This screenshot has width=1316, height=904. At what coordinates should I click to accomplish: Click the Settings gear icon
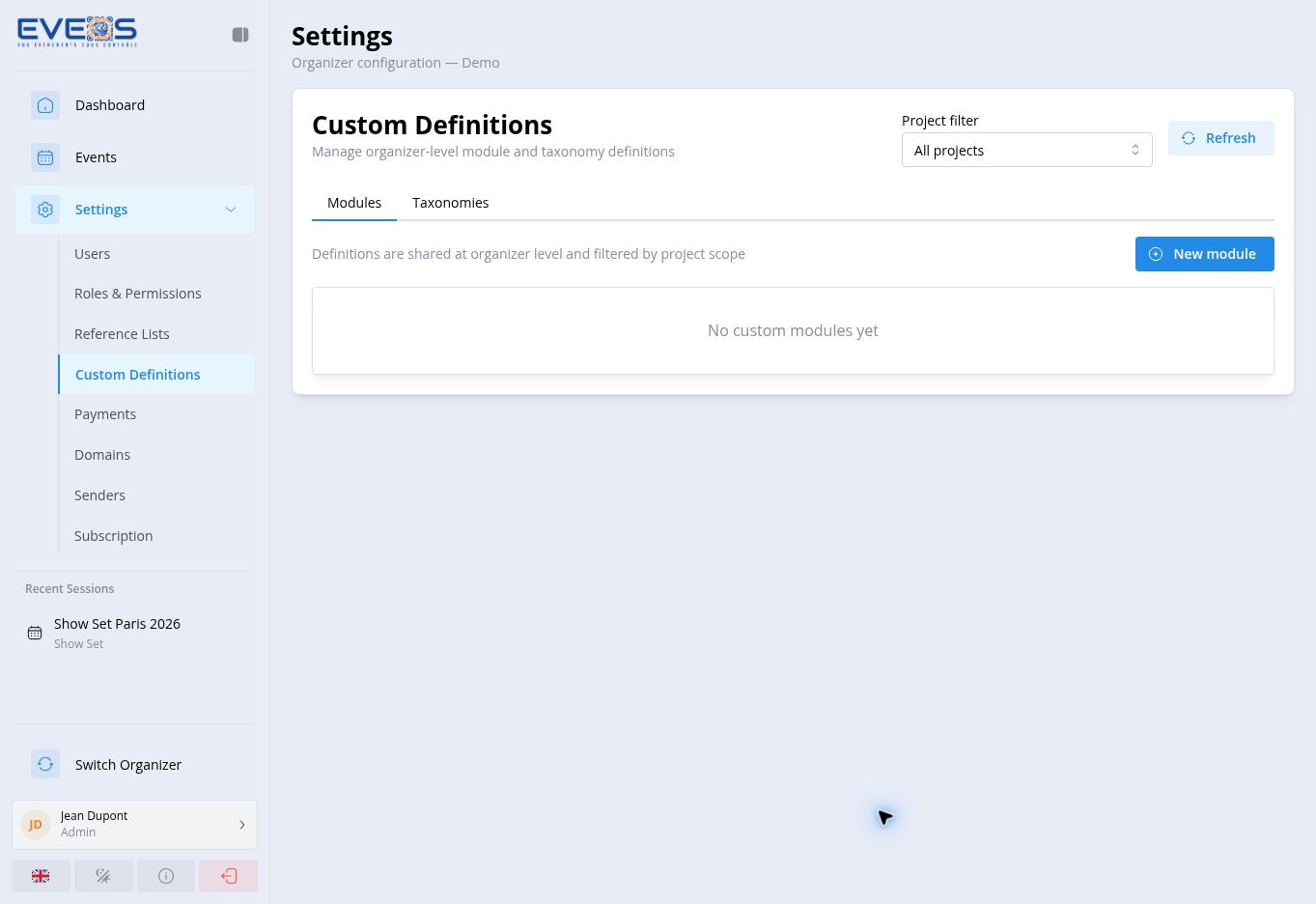[x=45, y=210]
